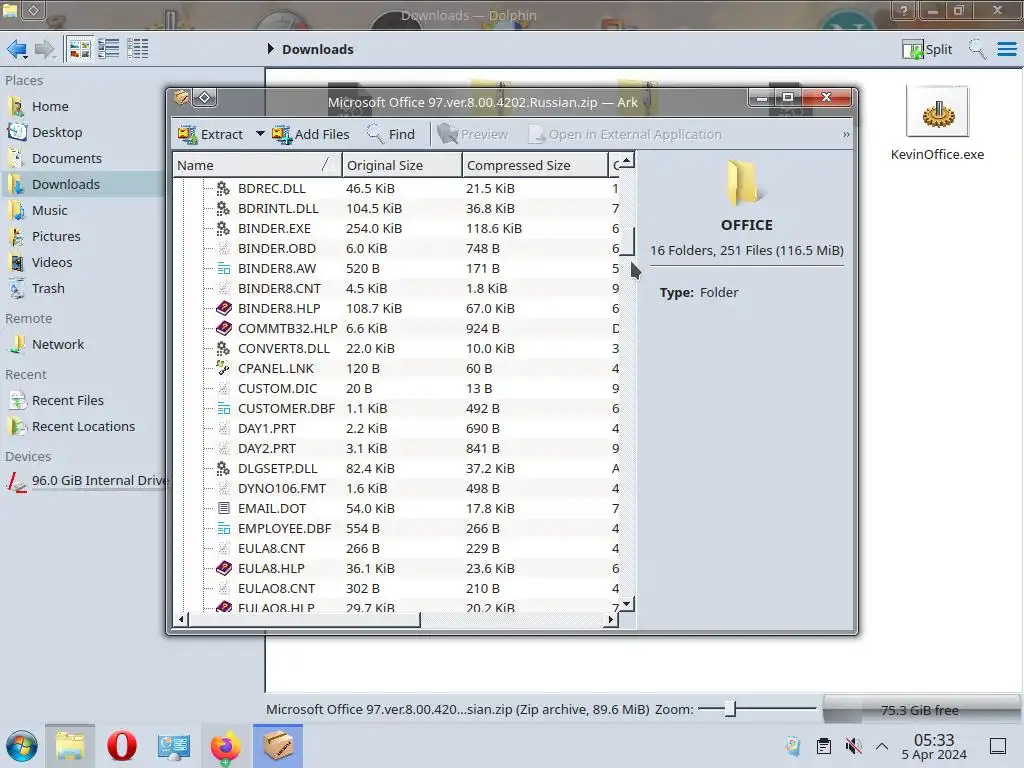Viewport: 1024px width, 768px height.
Task: Select BINDER.OBD in the archive list
Action: (277, 248)
